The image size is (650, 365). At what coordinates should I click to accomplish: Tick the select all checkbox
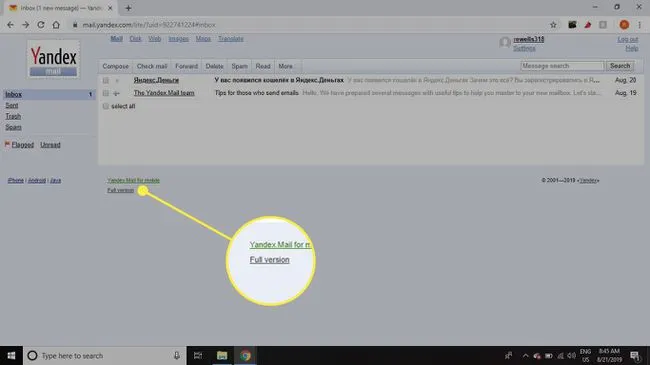point(106,106)
